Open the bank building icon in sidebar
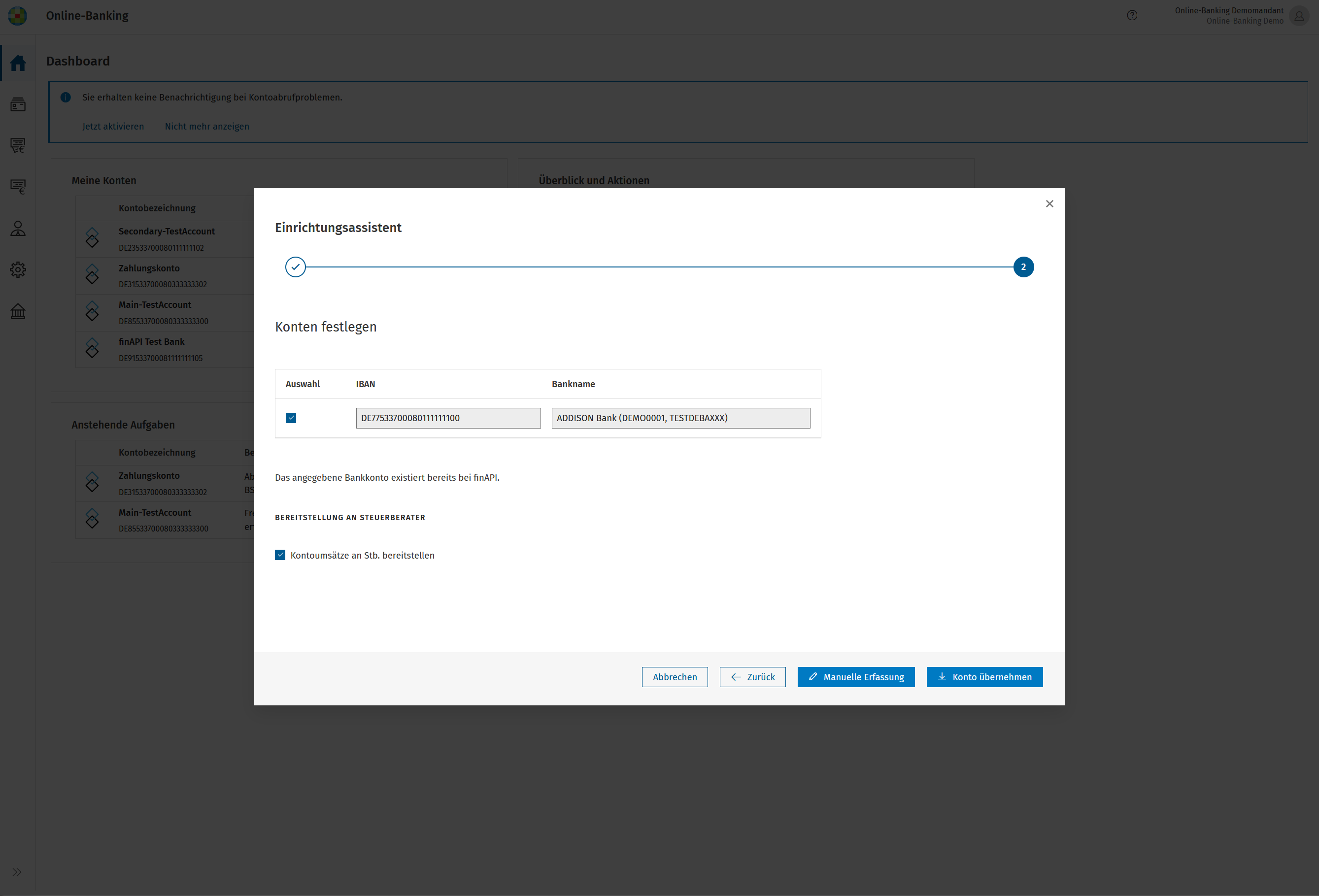The image size is (1319, 896). coord(18,311)
